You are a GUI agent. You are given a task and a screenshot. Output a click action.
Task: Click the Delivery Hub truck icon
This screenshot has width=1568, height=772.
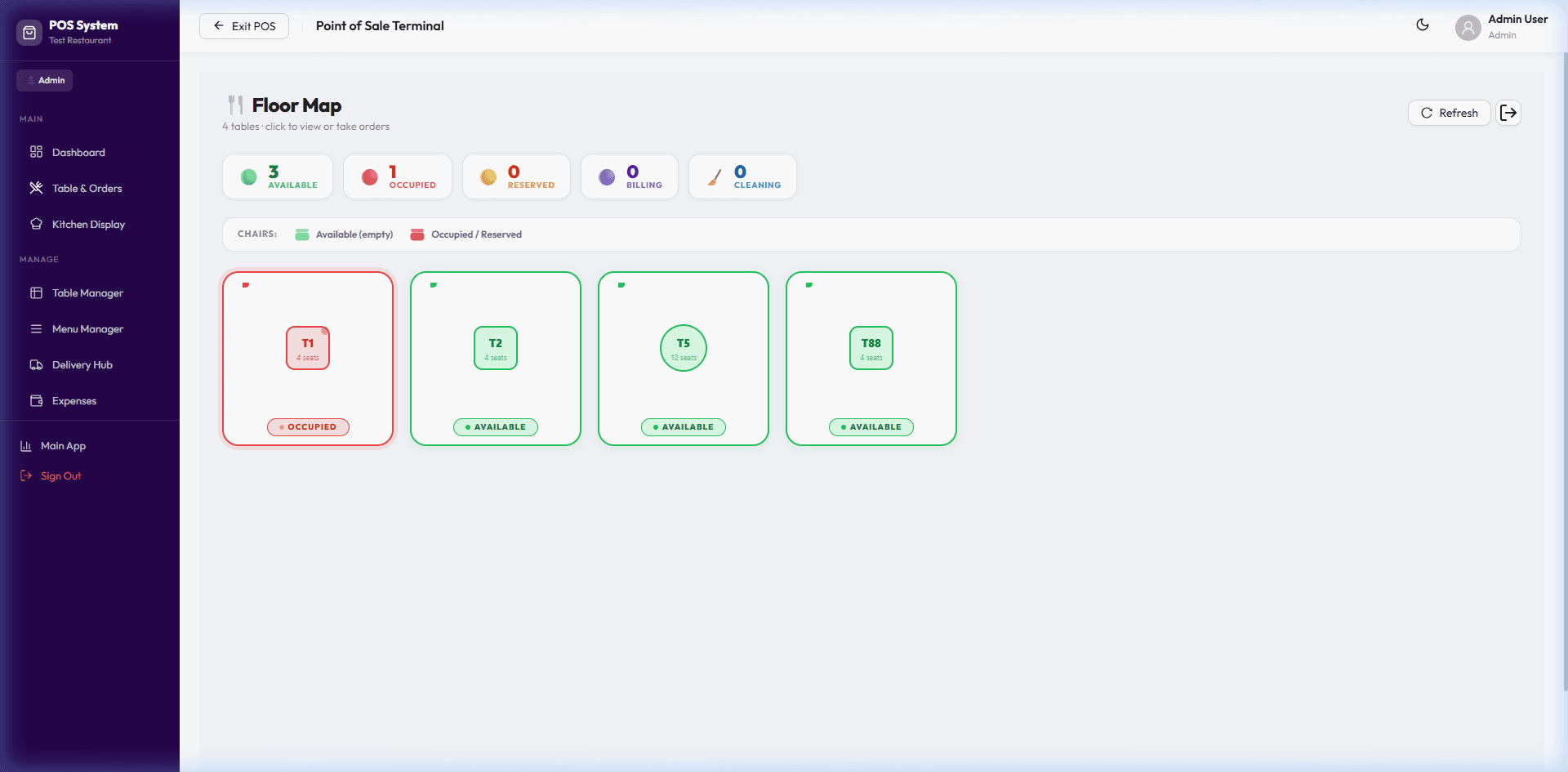pos(36,364)
